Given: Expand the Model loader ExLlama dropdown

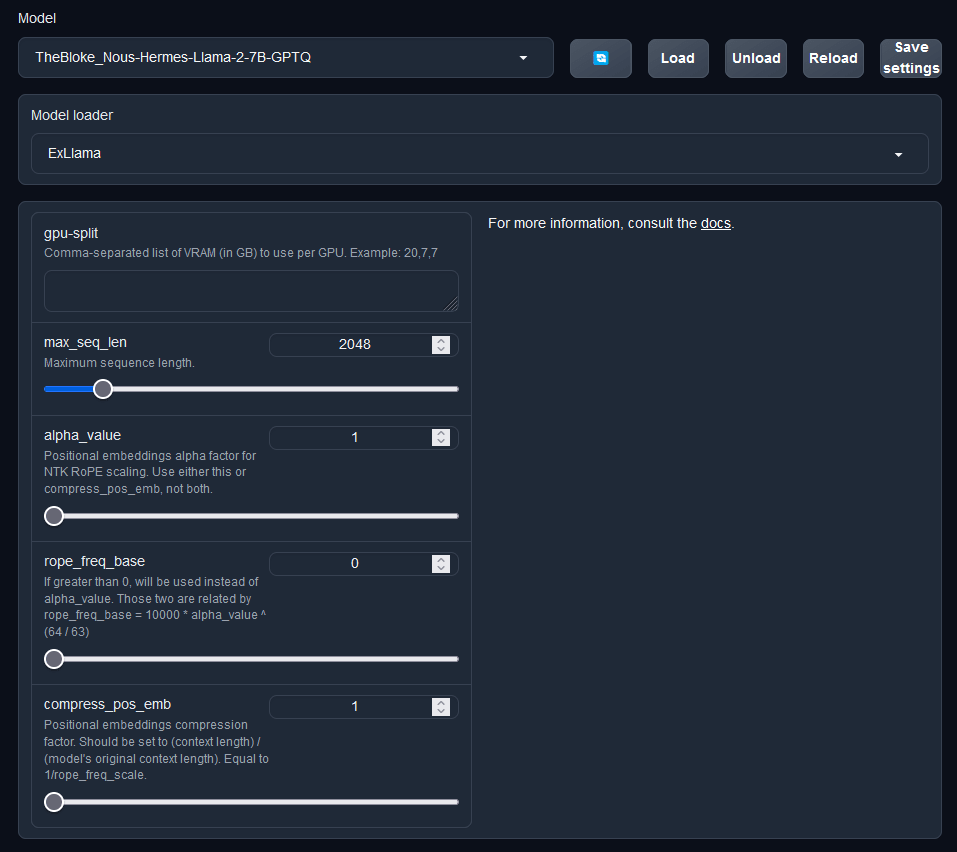Looking at the screenshot, I should (x=479, y=154).
